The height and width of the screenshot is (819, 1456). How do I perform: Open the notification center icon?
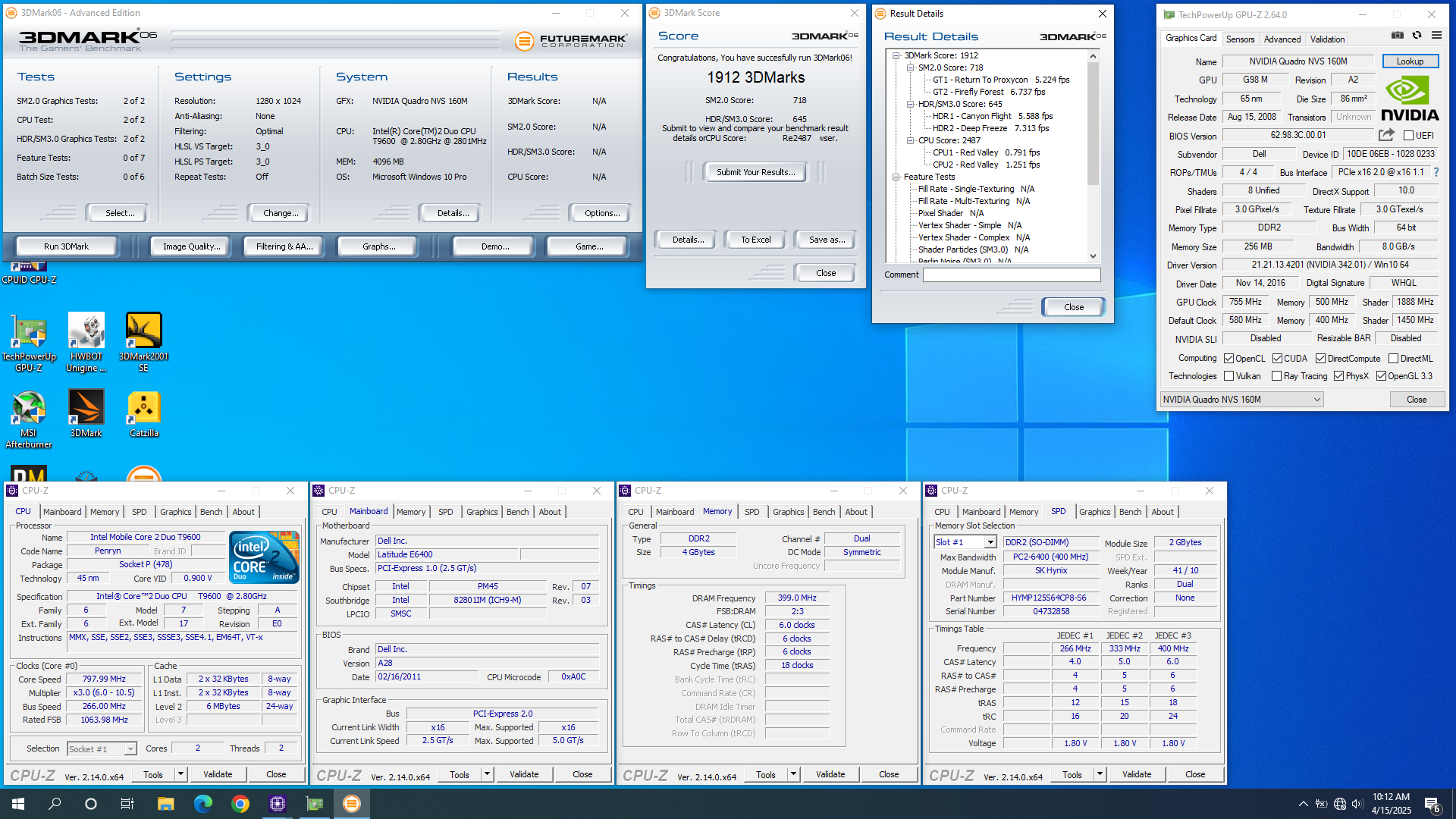(1432, 804)
